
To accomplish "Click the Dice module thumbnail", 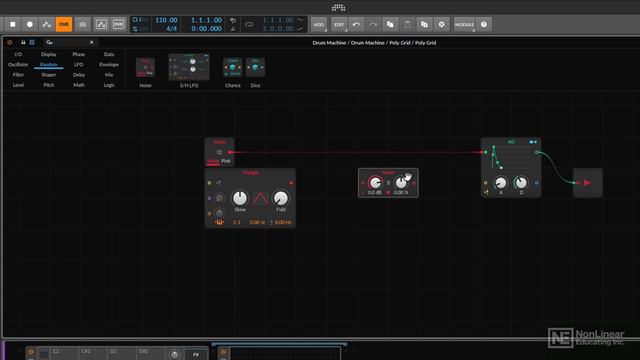I will 256,67.
